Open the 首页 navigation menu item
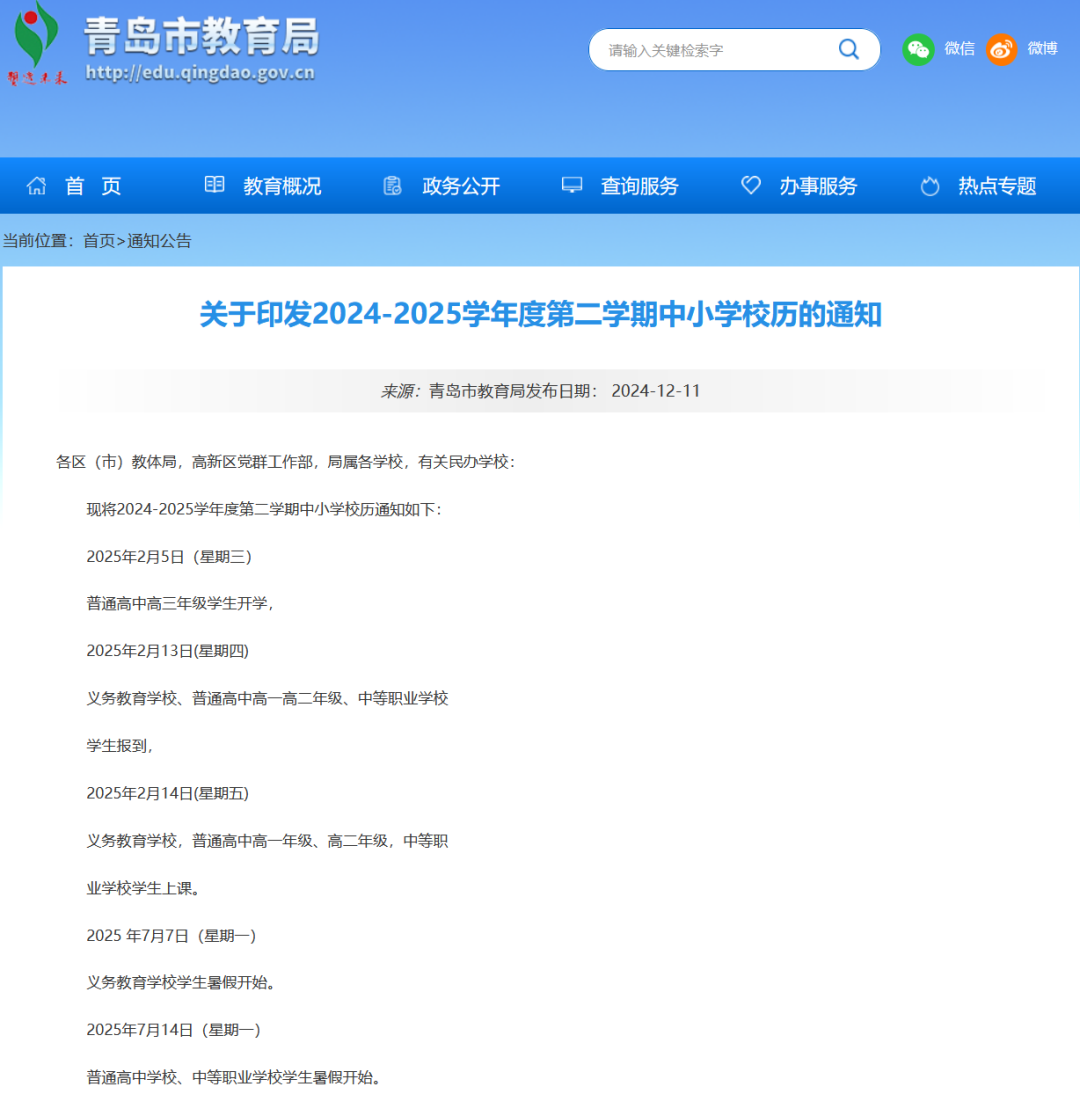Screen dimensions: 1080x1094 pos(93,186)
